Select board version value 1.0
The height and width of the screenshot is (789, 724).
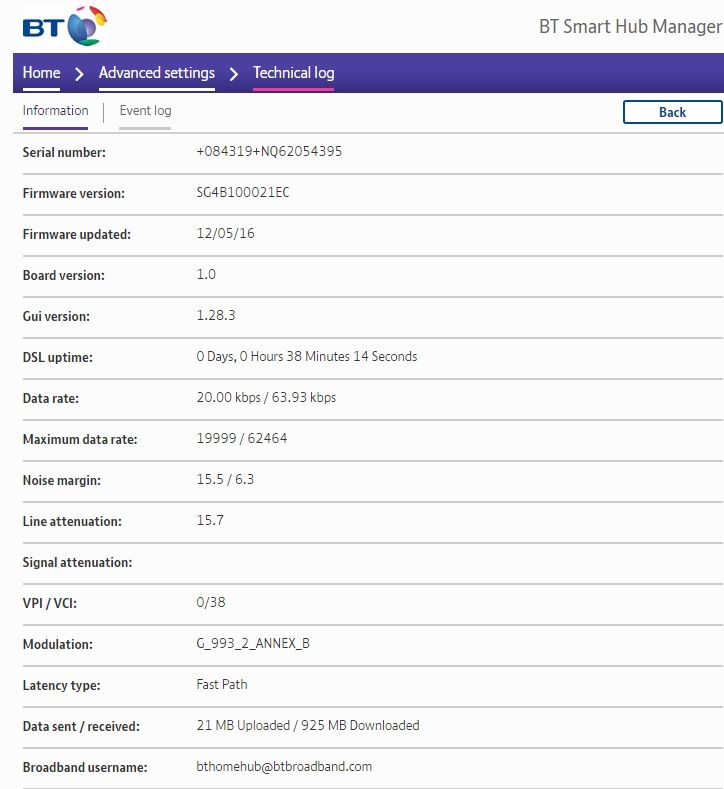click(206, 274)
